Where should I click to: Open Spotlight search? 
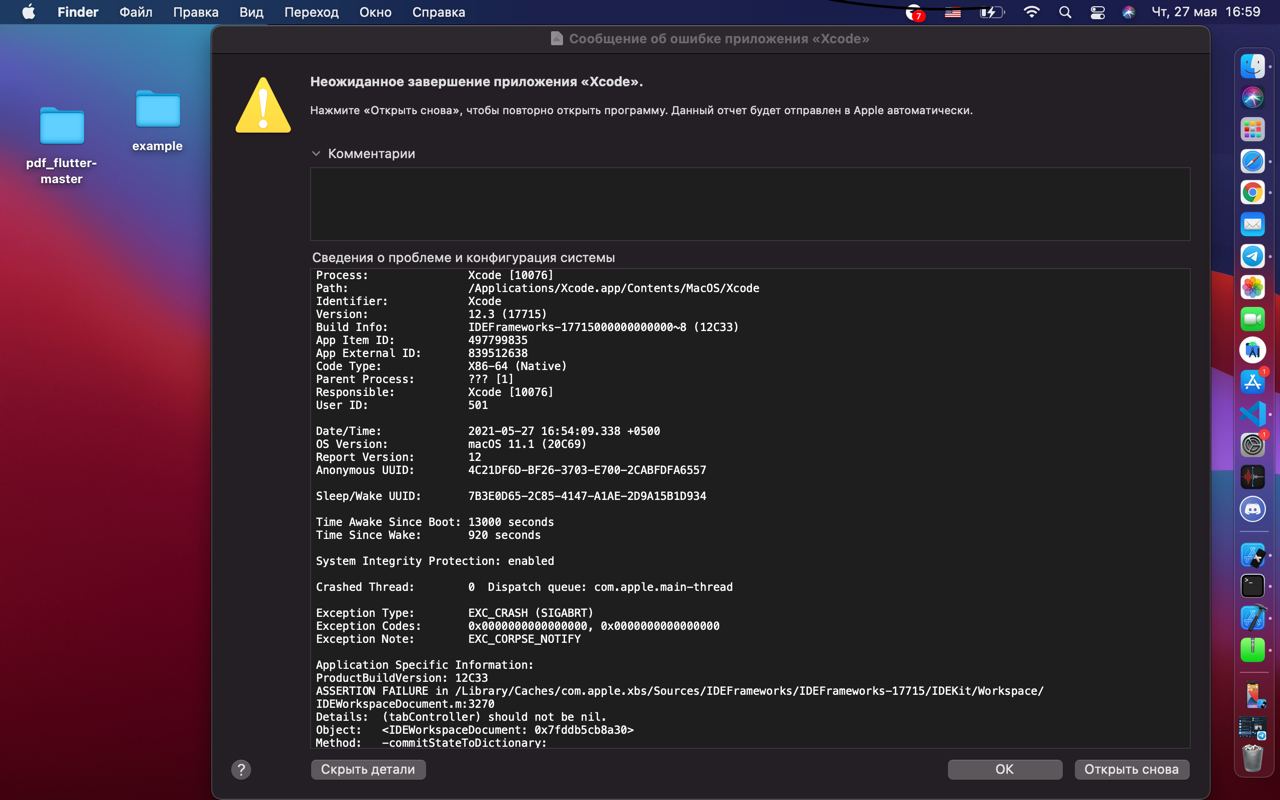(x=1065, y=12)
